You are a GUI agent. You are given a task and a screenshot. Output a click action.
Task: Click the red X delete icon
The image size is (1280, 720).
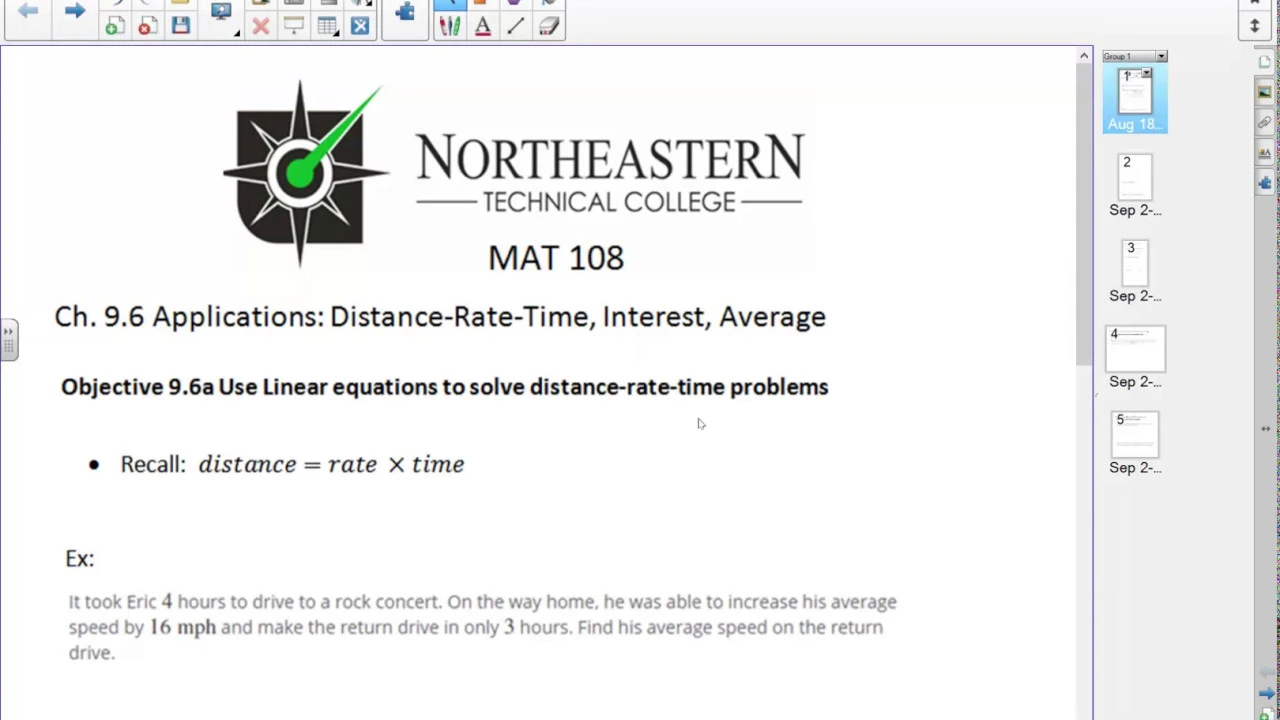[260, 26]
